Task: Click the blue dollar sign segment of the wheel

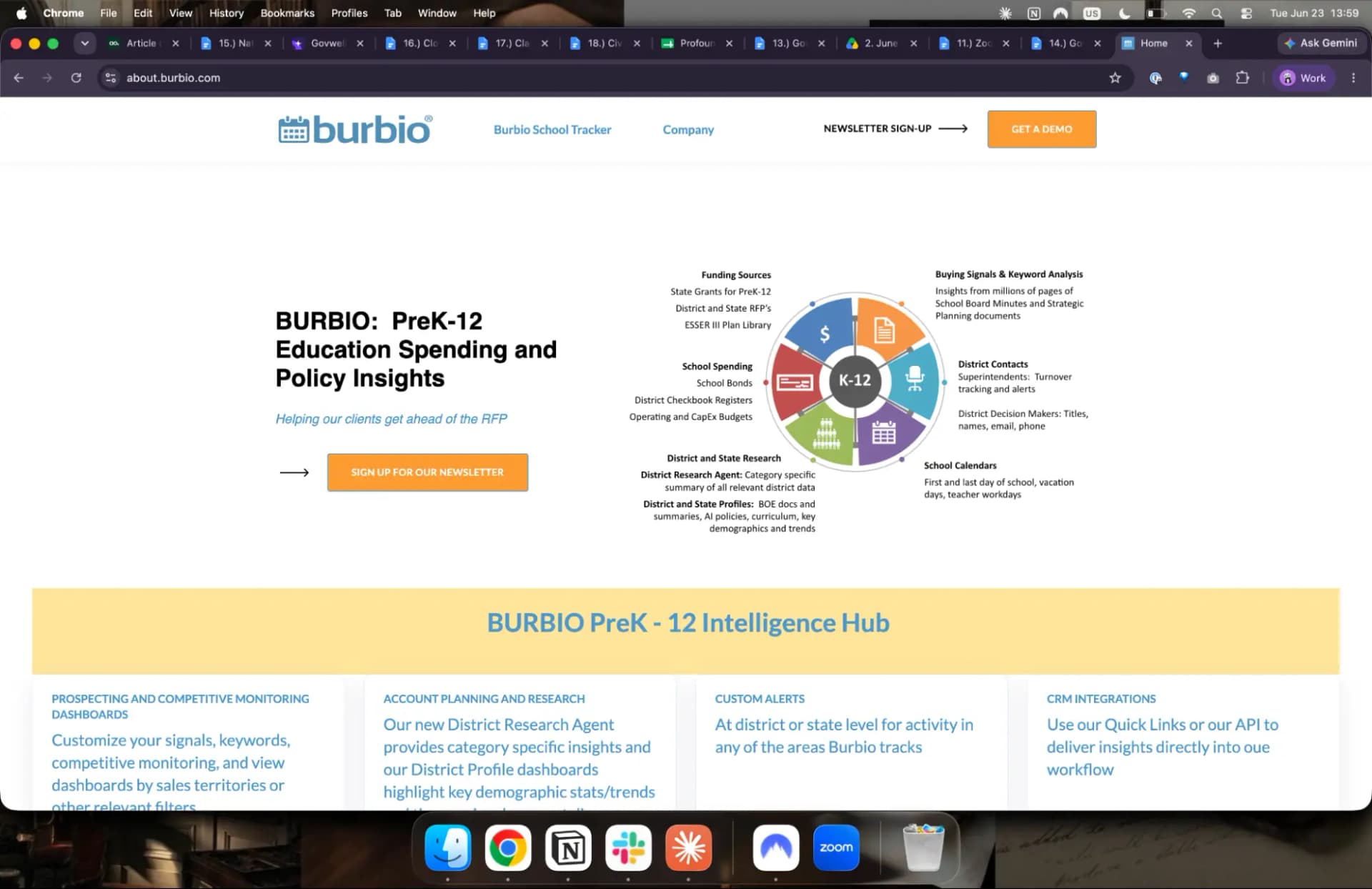Action: [x=824, y=333]
